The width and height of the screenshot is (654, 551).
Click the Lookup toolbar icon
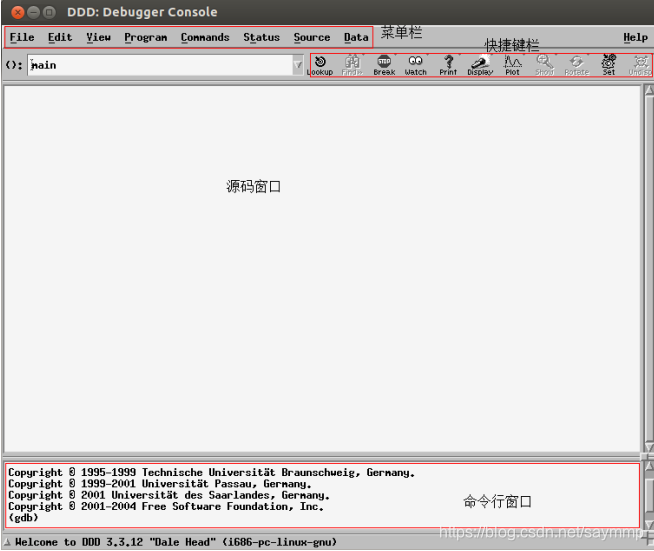[x=320, y=65]
